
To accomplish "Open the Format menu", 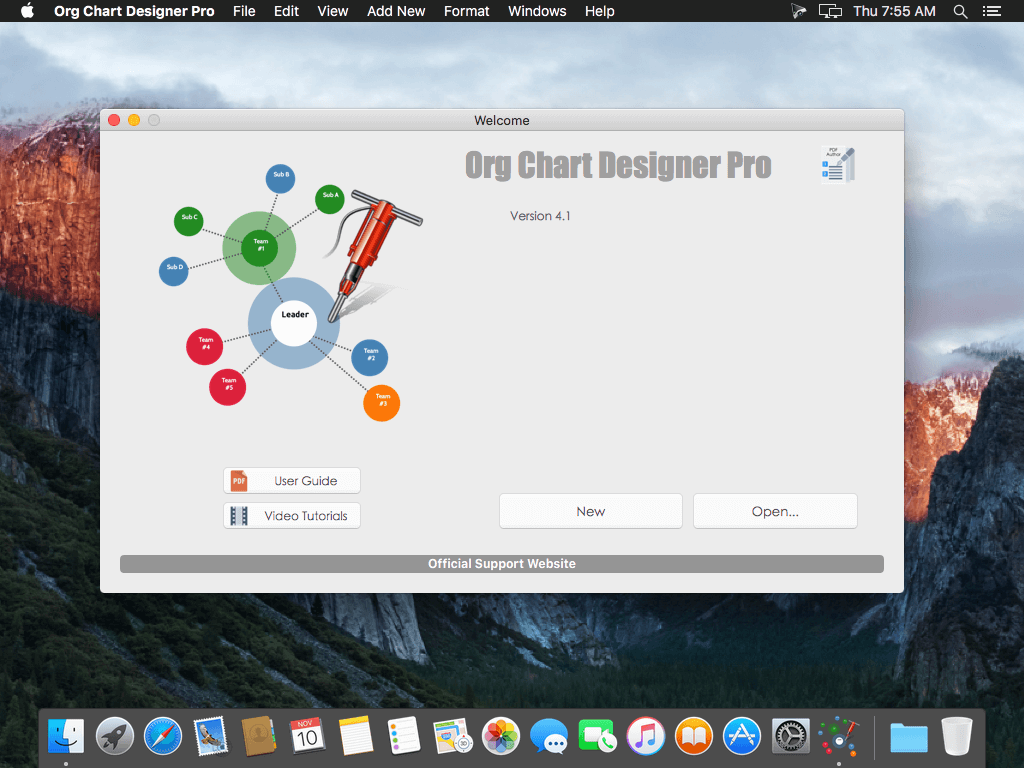I will (x=466, y=11).
